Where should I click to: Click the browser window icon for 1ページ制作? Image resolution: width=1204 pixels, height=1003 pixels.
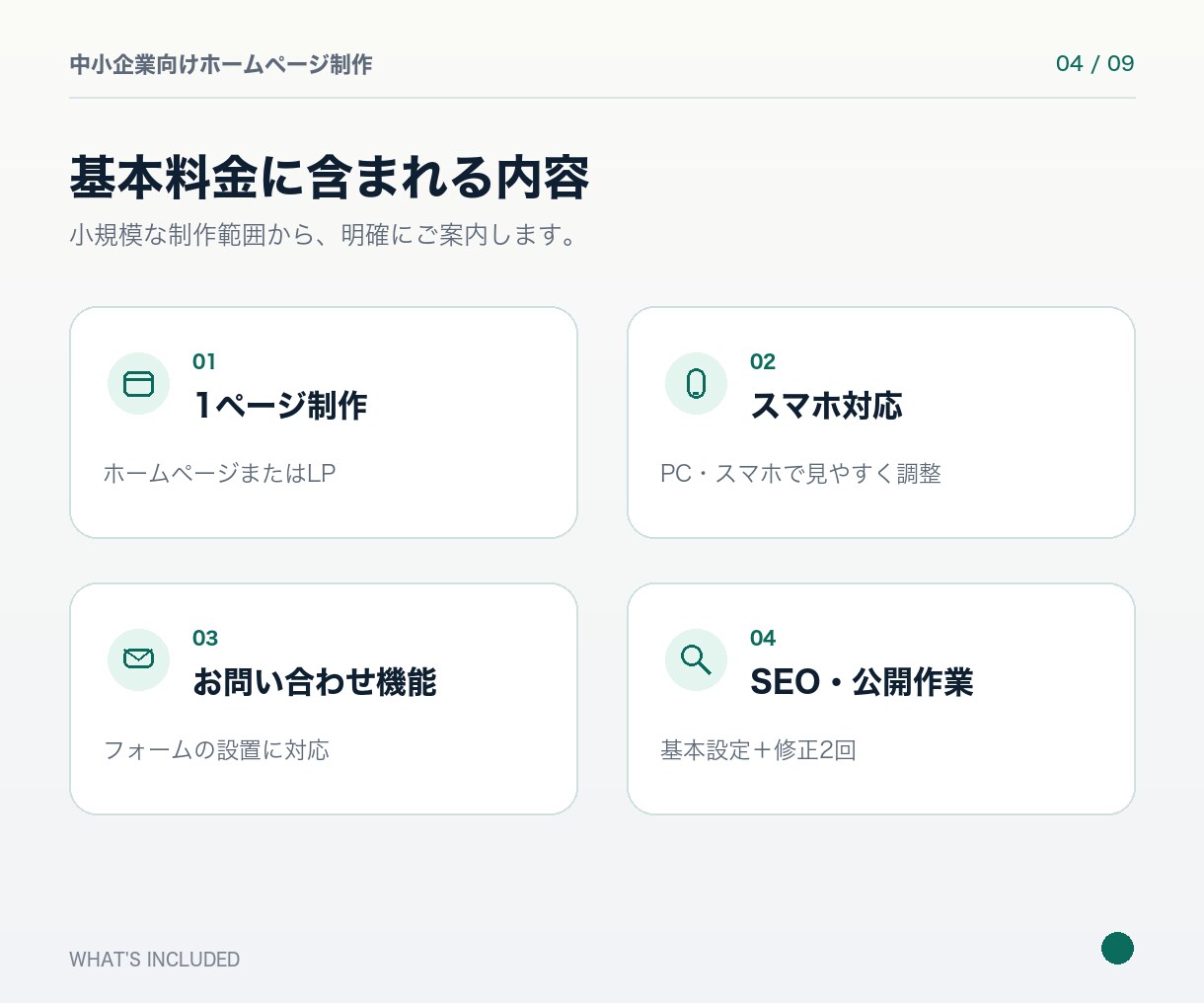pyautogui.click(x=139, y=383)
